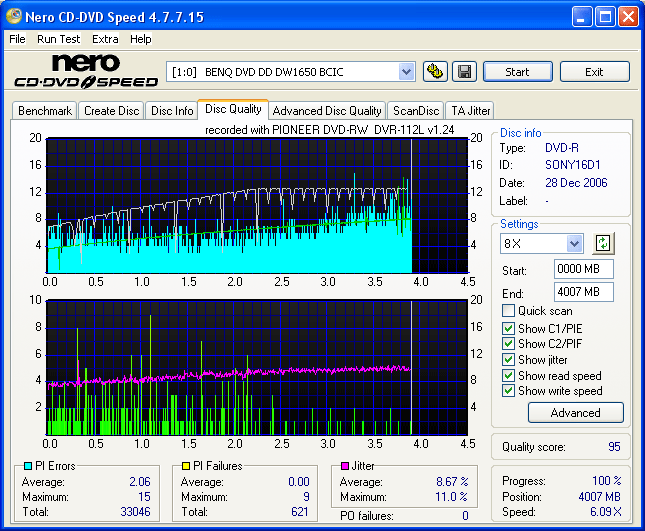The height and width of the screenshot is (531, 645).
Task: Disable Show read speed checkbox
Action: click(x=508, y=375)
